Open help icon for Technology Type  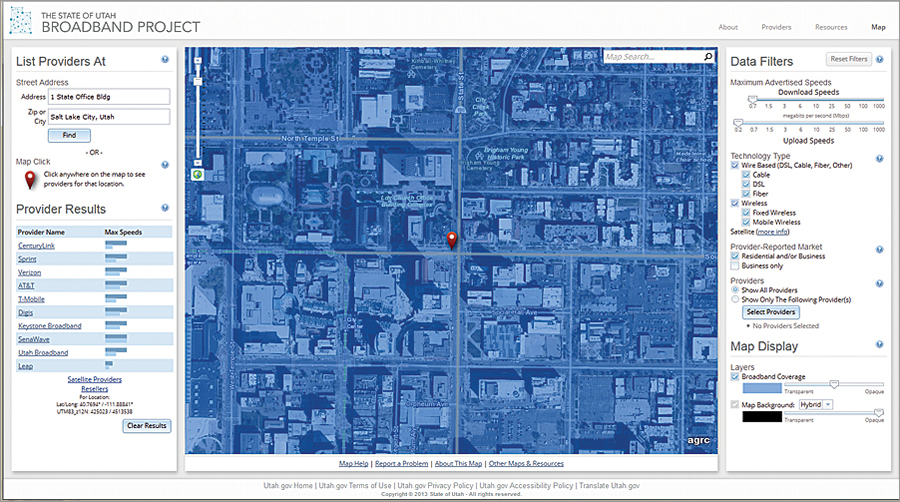click(x=879, y=158)
